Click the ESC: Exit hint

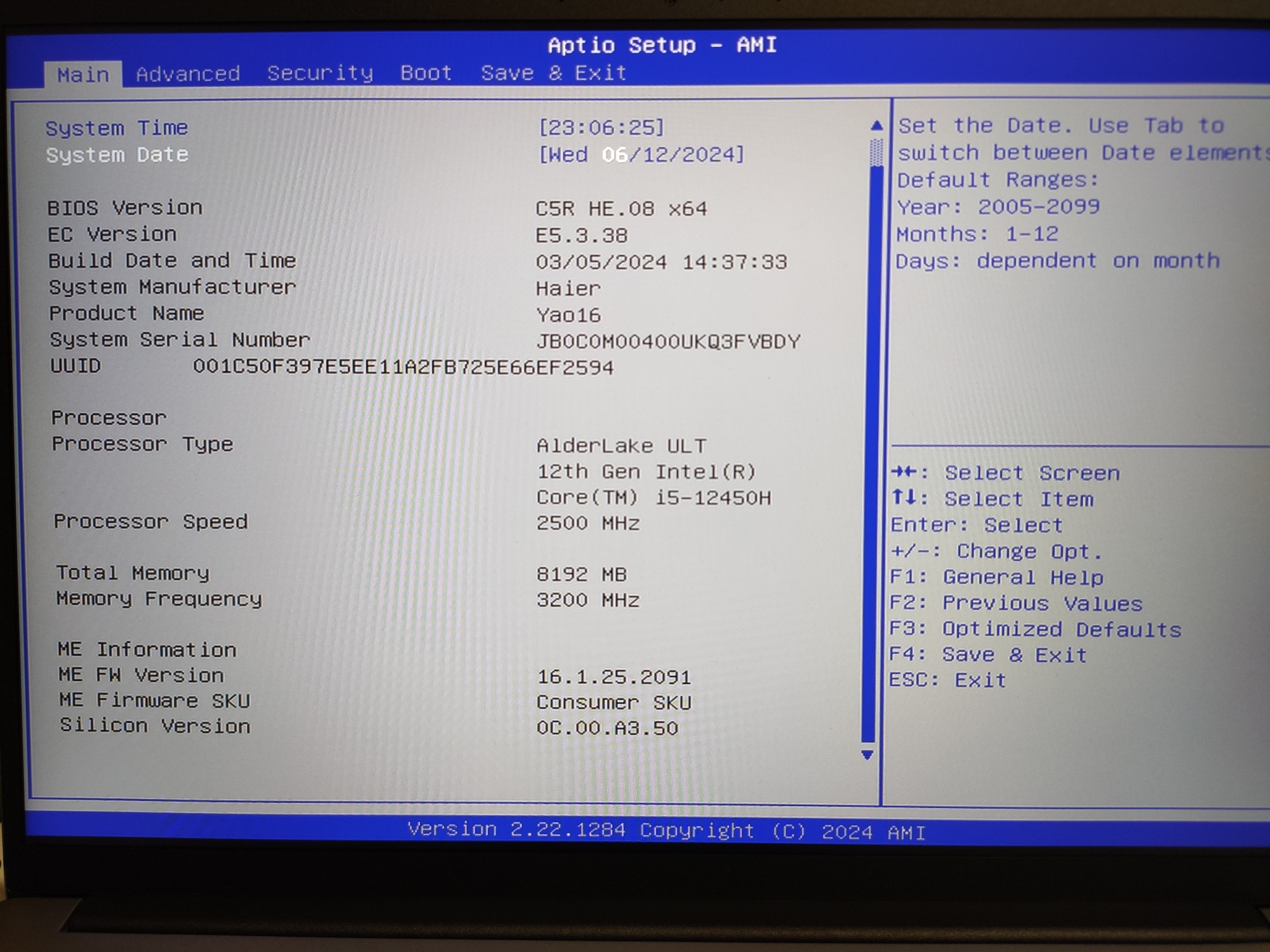point(947,680)
